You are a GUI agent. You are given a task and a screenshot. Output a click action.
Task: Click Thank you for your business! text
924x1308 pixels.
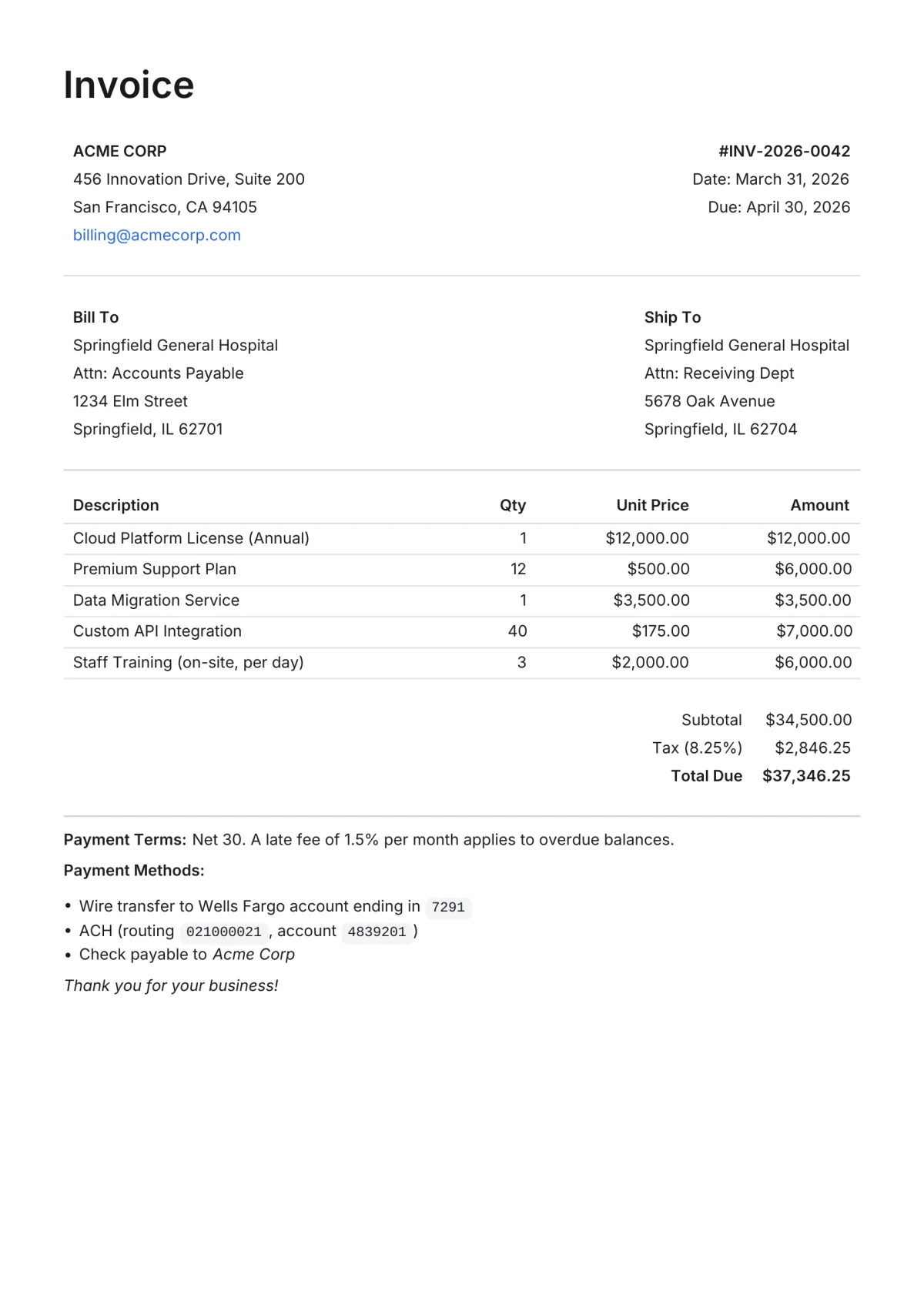pos(171,986)
